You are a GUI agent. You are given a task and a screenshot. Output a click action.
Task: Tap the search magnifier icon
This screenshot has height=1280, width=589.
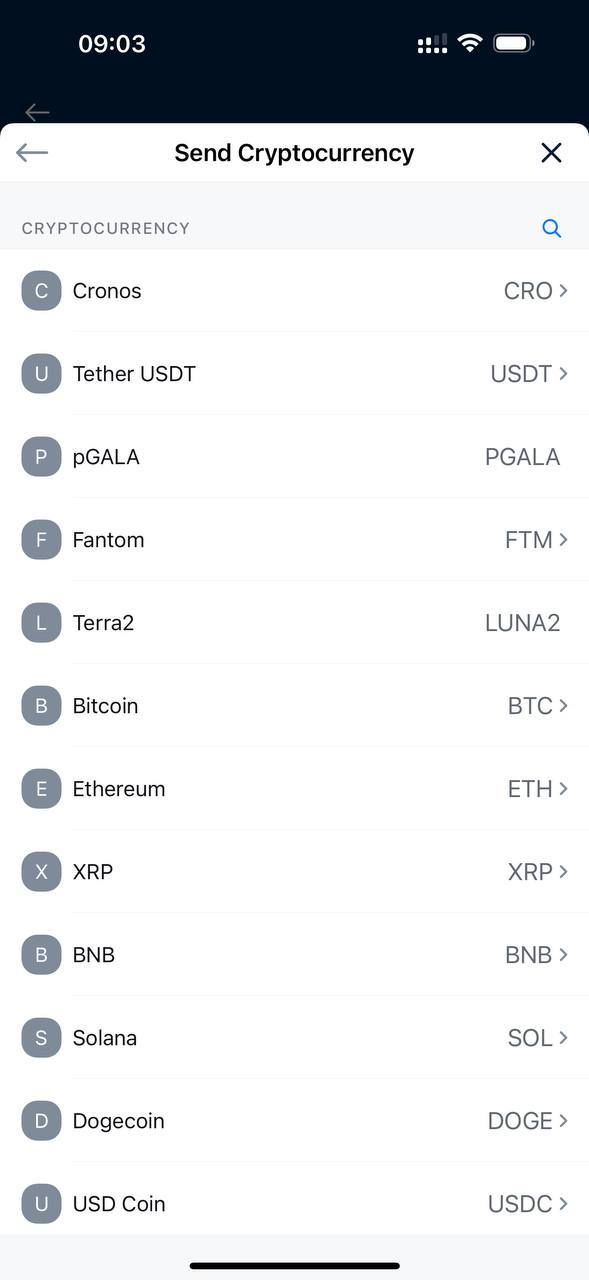pyautogui.click(x=551, y=228)
